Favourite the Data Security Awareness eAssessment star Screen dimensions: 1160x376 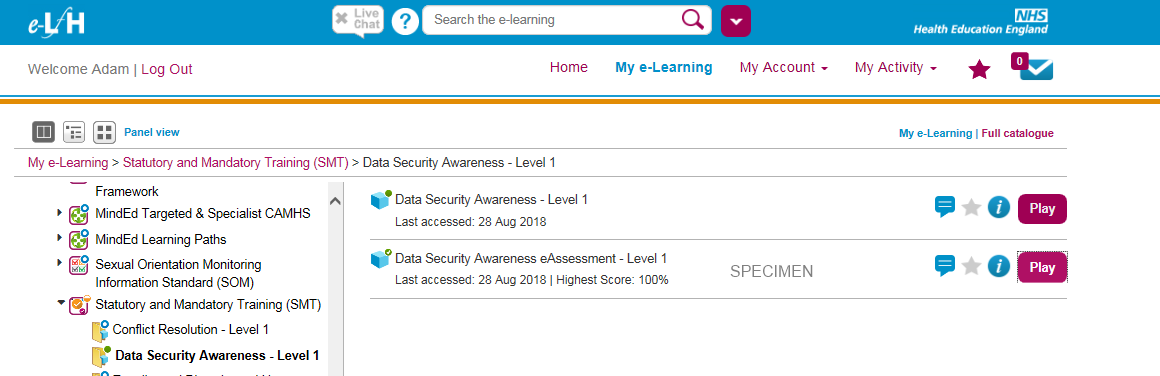[971, 266]
